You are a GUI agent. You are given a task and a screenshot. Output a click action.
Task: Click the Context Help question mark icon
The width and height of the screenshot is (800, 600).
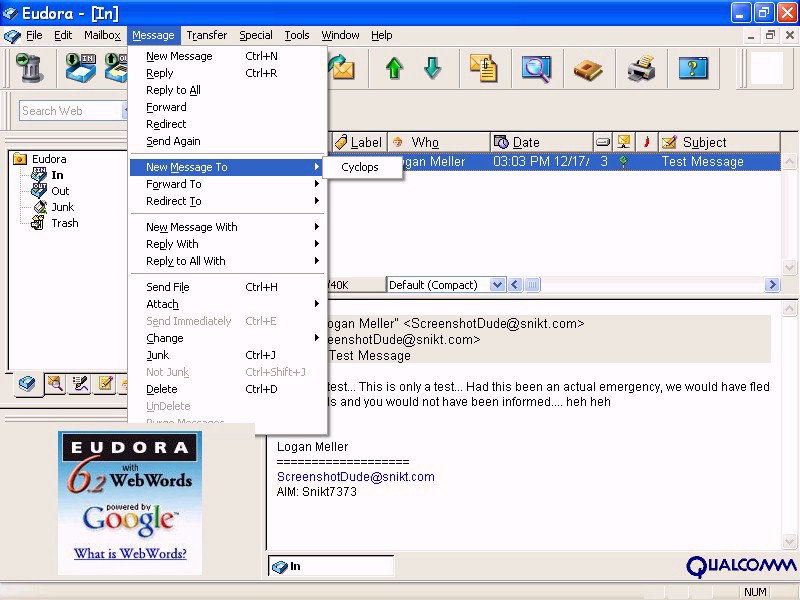click(x=693, y=68)
